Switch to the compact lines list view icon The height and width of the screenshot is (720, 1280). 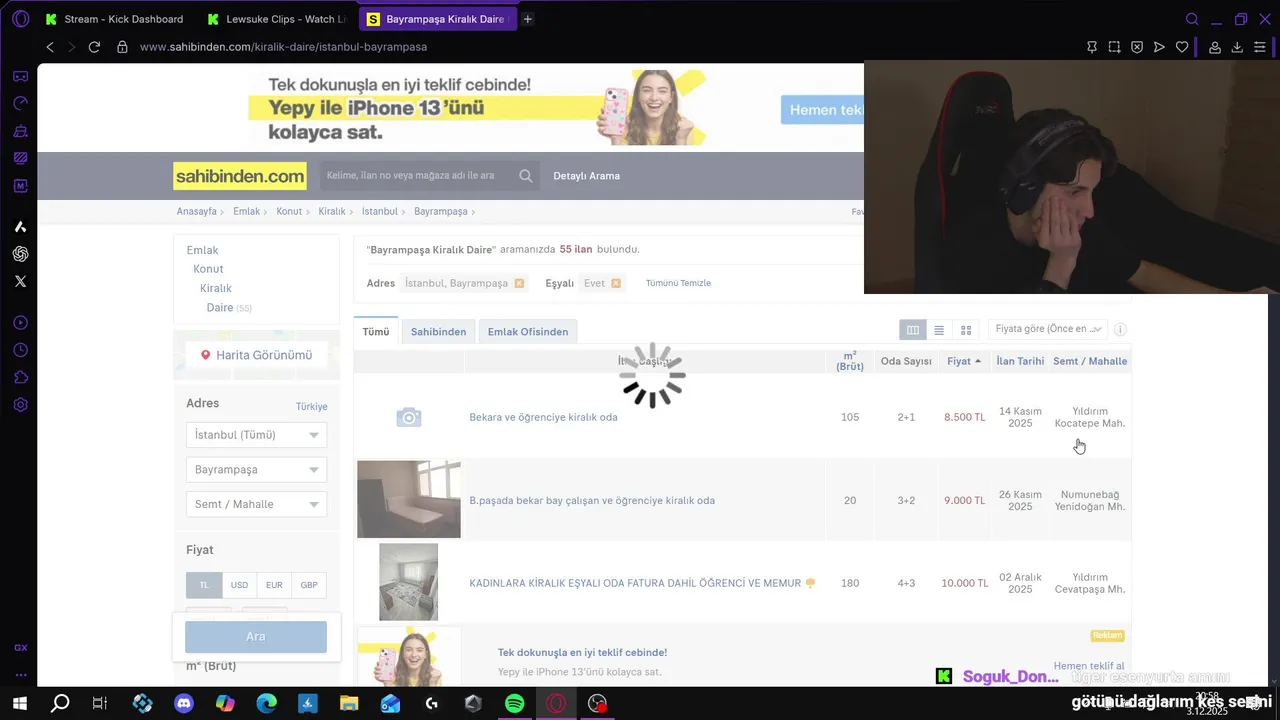[x=939, y=330]
